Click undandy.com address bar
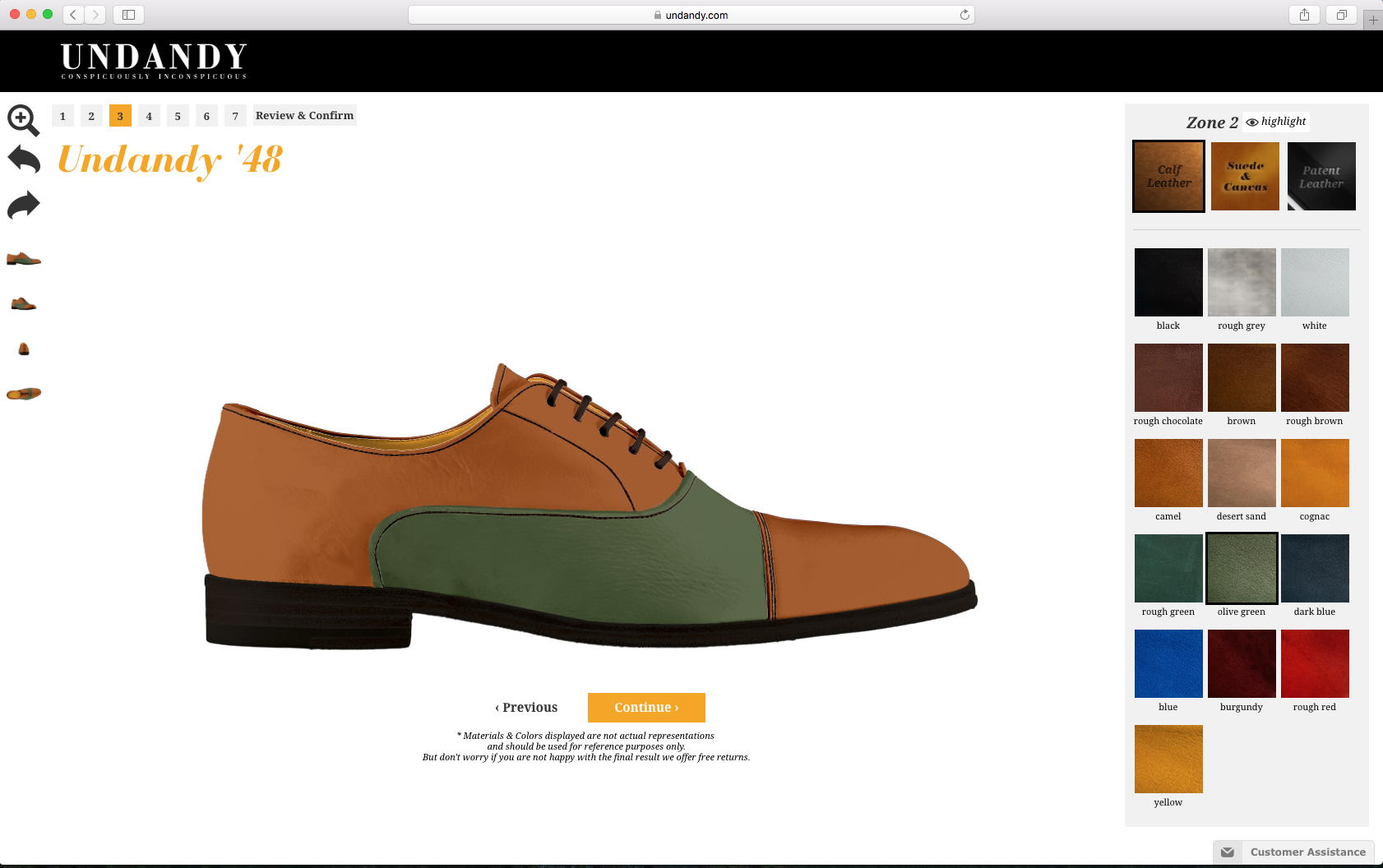This screenshot has height=868, width=1383. point(691,15)
